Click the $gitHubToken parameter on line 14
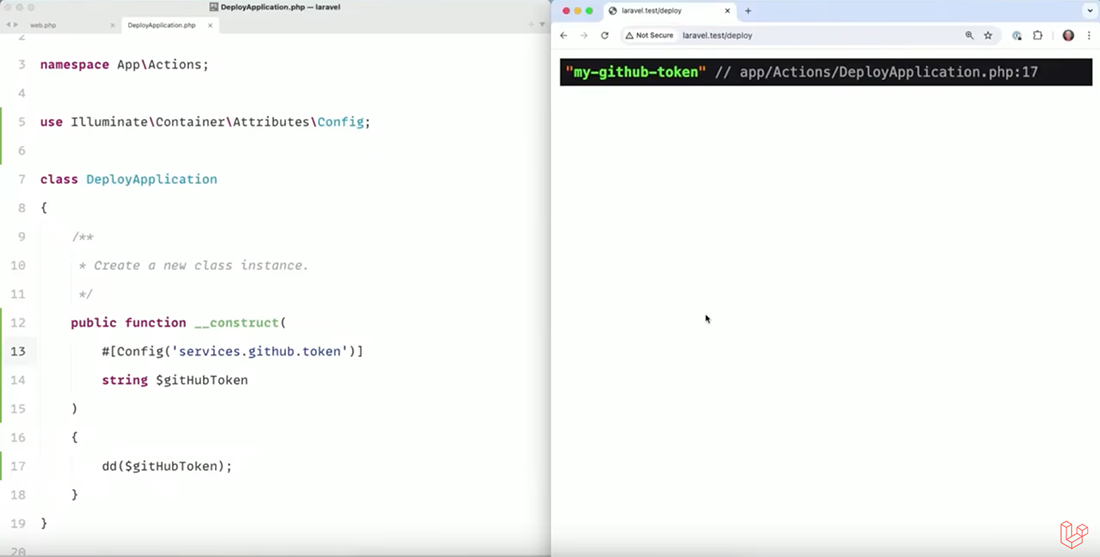 (202, 380)
